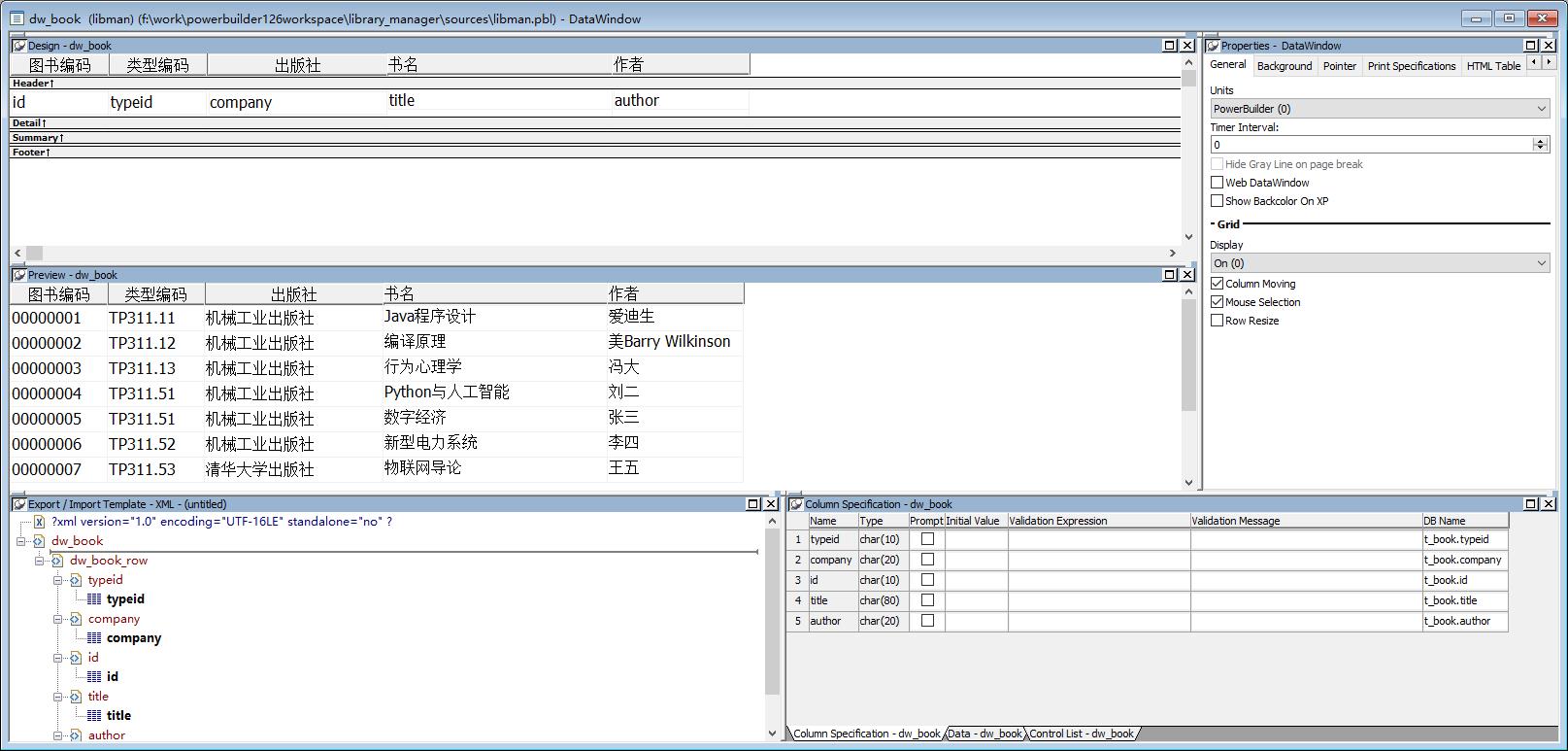This screenshot has width=1568, height=751.
Task: Select the General properties tab
Action: (x=1227, y=64)
